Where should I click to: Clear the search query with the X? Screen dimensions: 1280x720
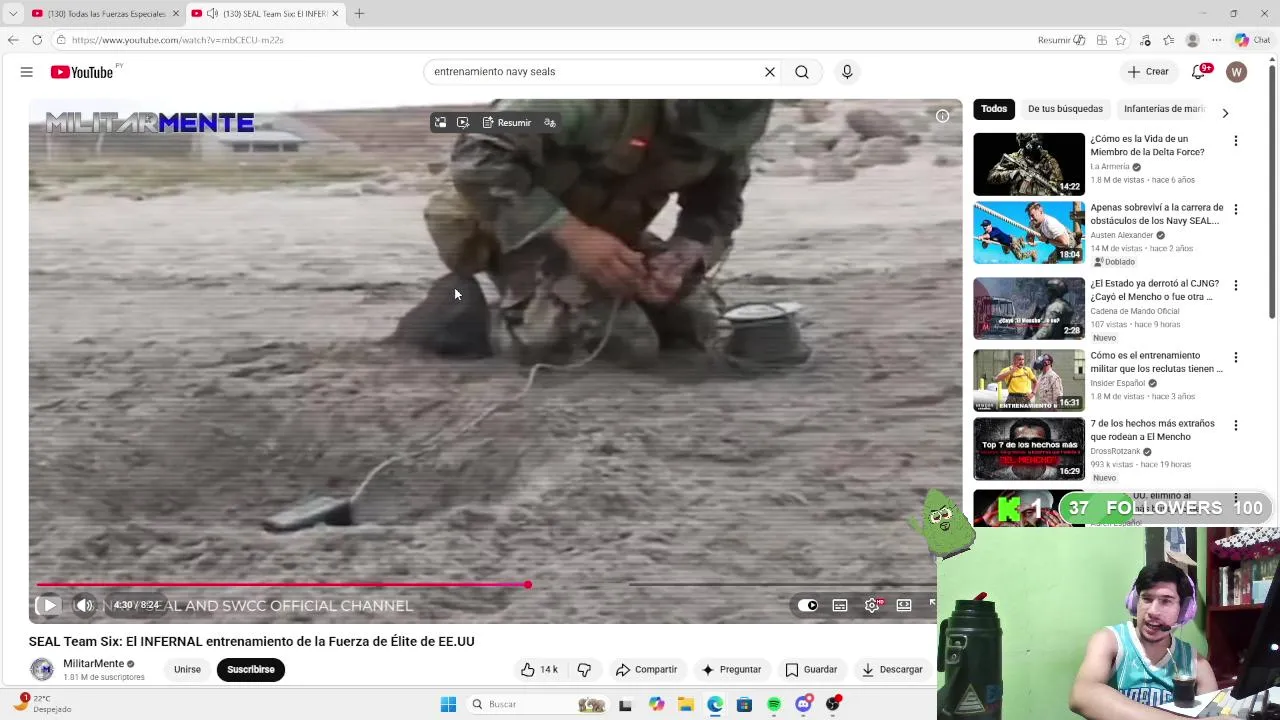(770, 72)
